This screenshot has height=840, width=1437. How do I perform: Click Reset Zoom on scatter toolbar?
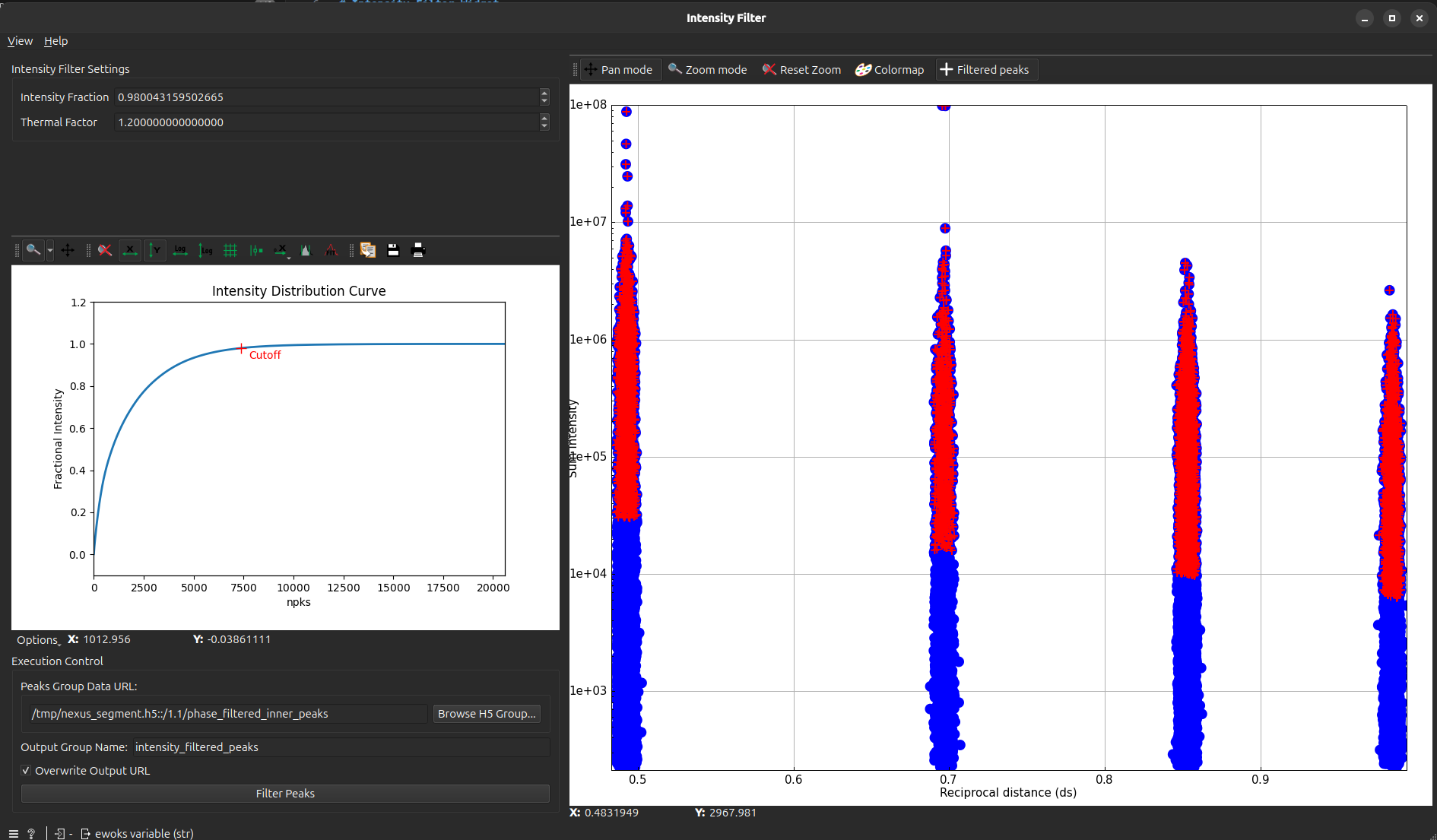click(x=801, y=70)
